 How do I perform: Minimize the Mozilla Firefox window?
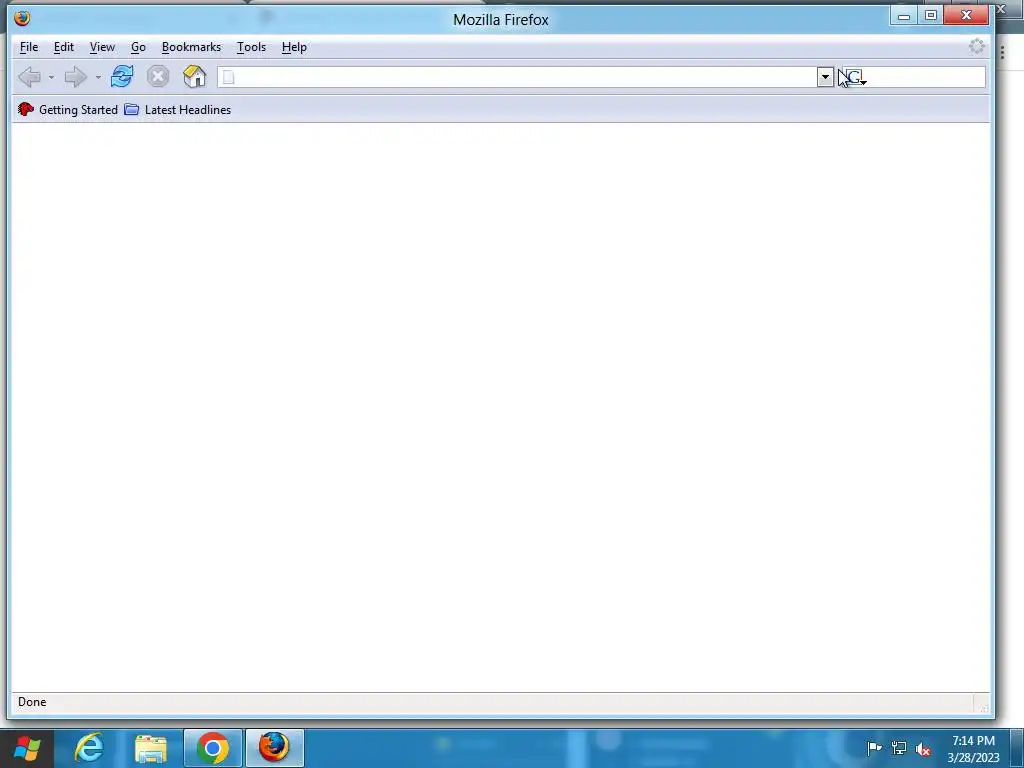point(904,16)
